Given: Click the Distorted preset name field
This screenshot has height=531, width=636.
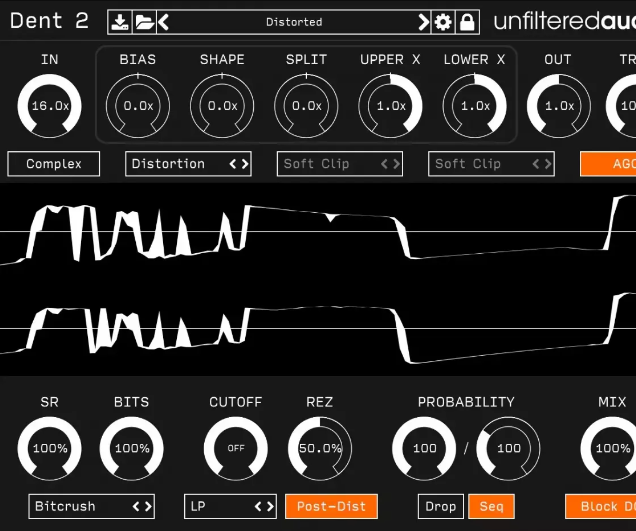Looking at the screenshot, I should point(294,22).
